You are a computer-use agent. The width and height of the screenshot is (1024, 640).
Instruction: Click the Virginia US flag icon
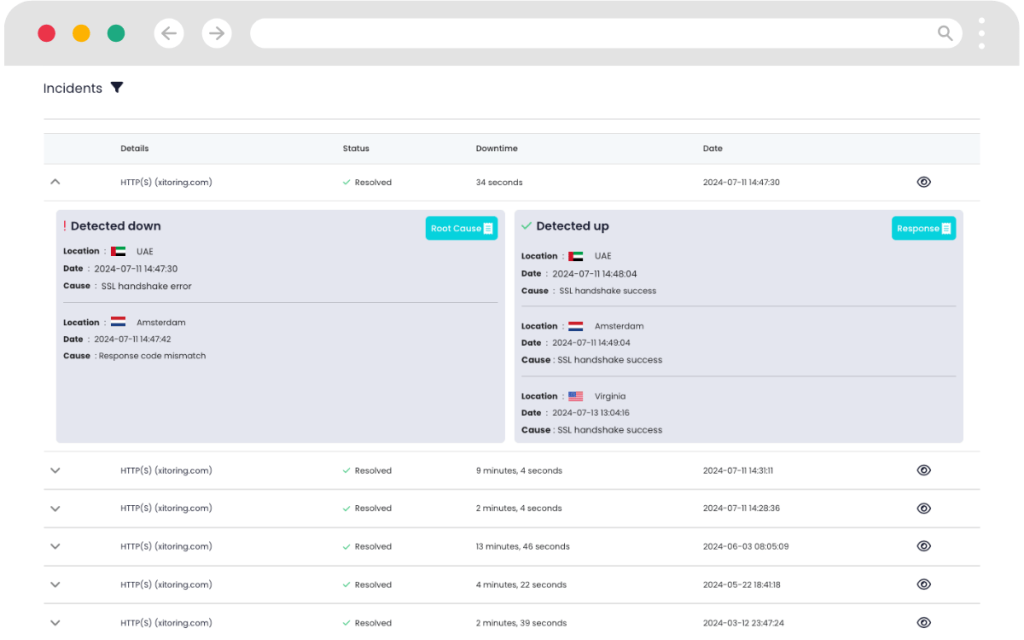[x=575, y=395]
